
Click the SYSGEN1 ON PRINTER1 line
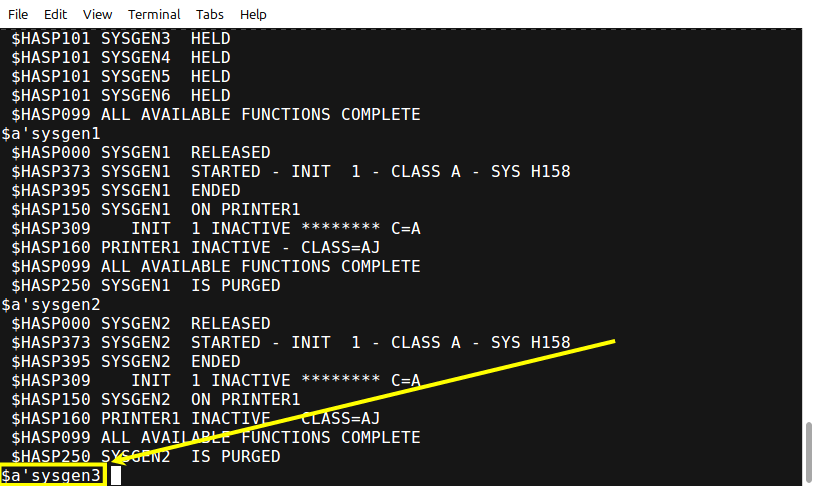coord(155,209)
